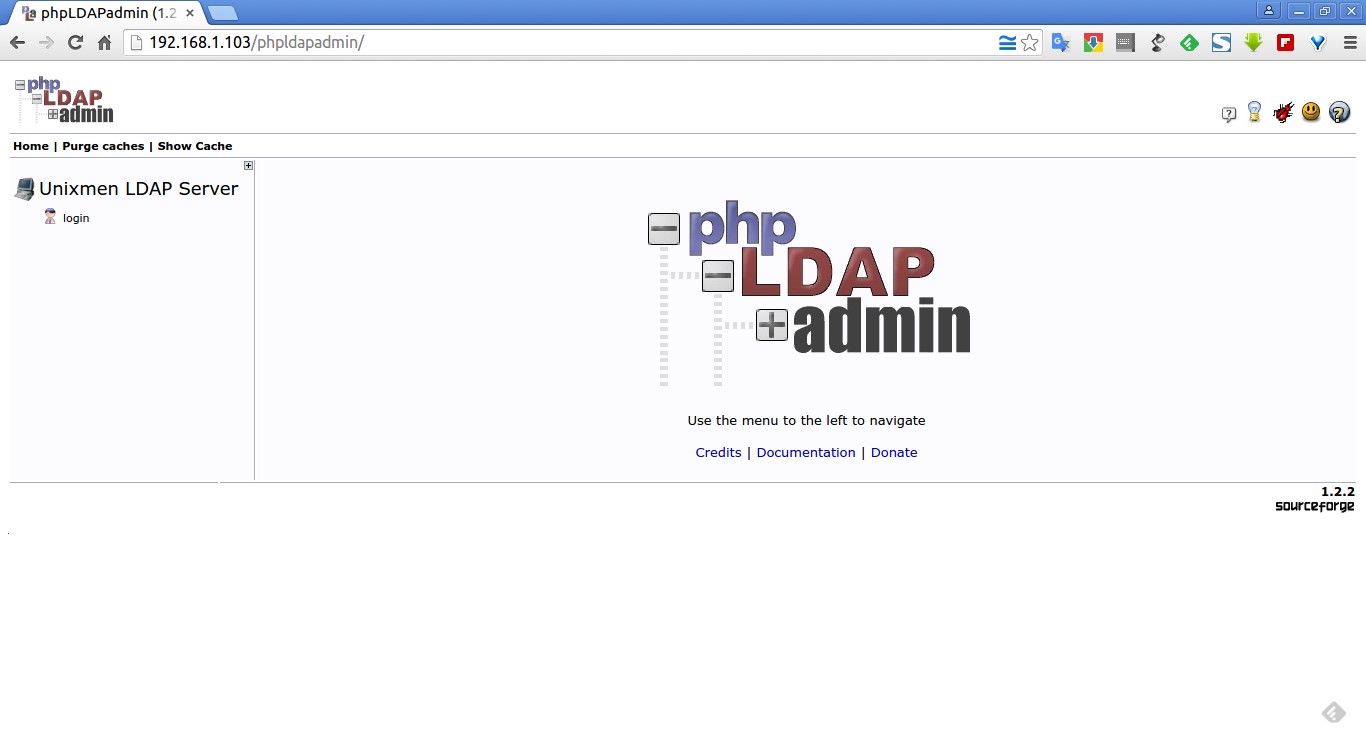Select Show Cache in the top menu
1366x744 pixels.
click(x=195, y=146)
